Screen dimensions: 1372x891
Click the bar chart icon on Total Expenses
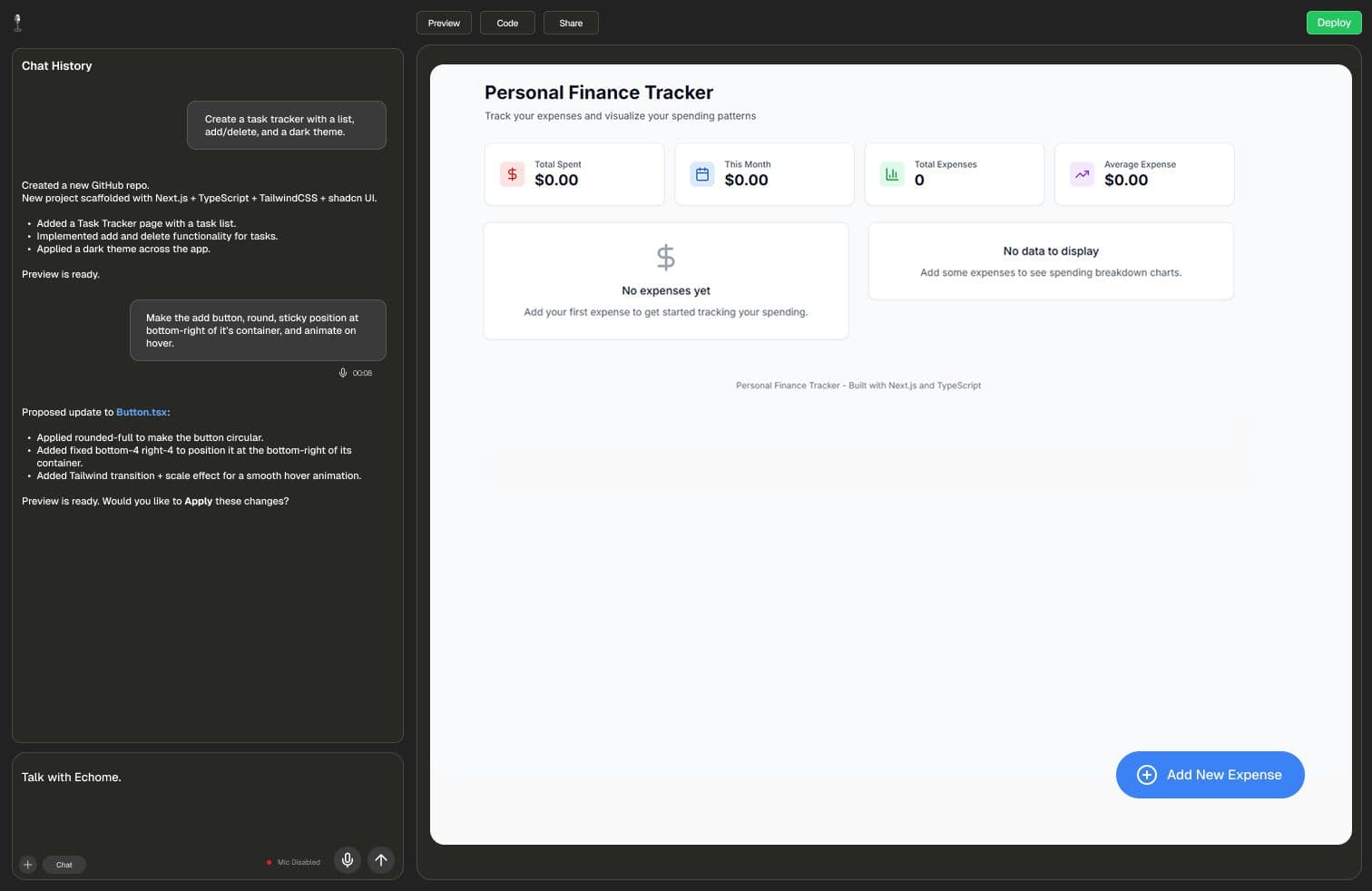892,174
